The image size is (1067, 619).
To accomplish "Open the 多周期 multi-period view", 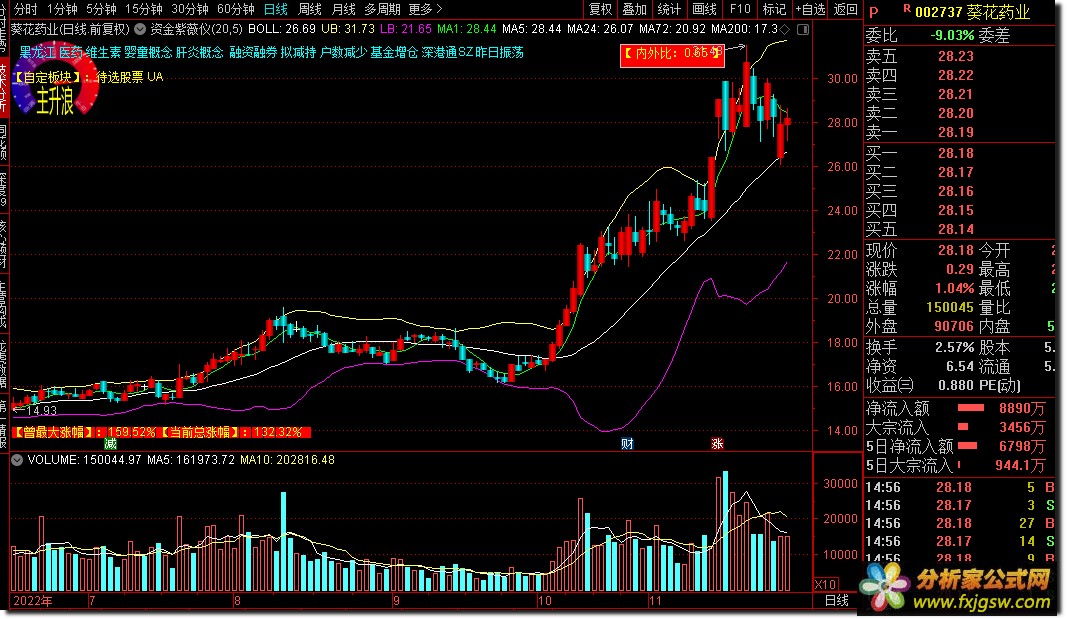I will coord(382,9).
